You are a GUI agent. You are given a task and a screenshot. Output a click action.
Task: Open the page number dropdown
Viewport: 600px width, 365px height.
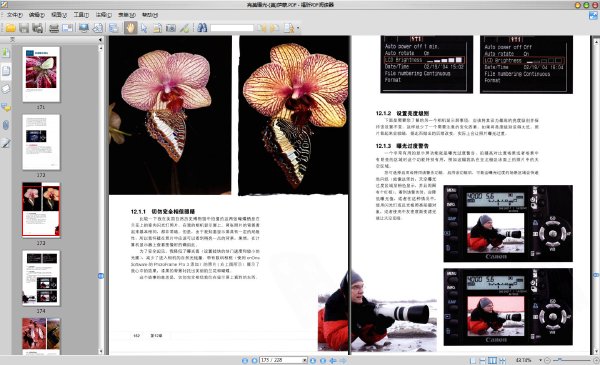point(305,360)
